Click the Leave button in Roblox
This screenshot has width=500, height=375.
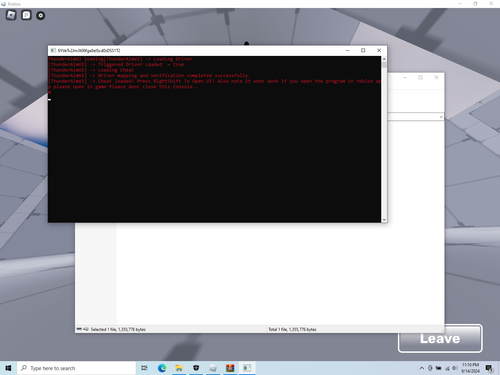(440, 338)
